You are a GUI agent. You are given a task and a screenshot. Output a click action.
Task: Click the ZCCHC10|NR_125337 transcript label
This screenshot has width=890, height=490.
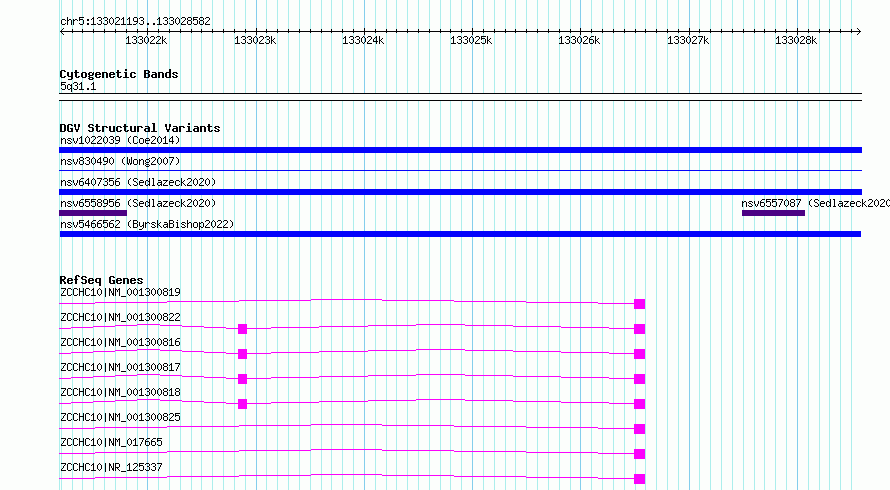111,467
